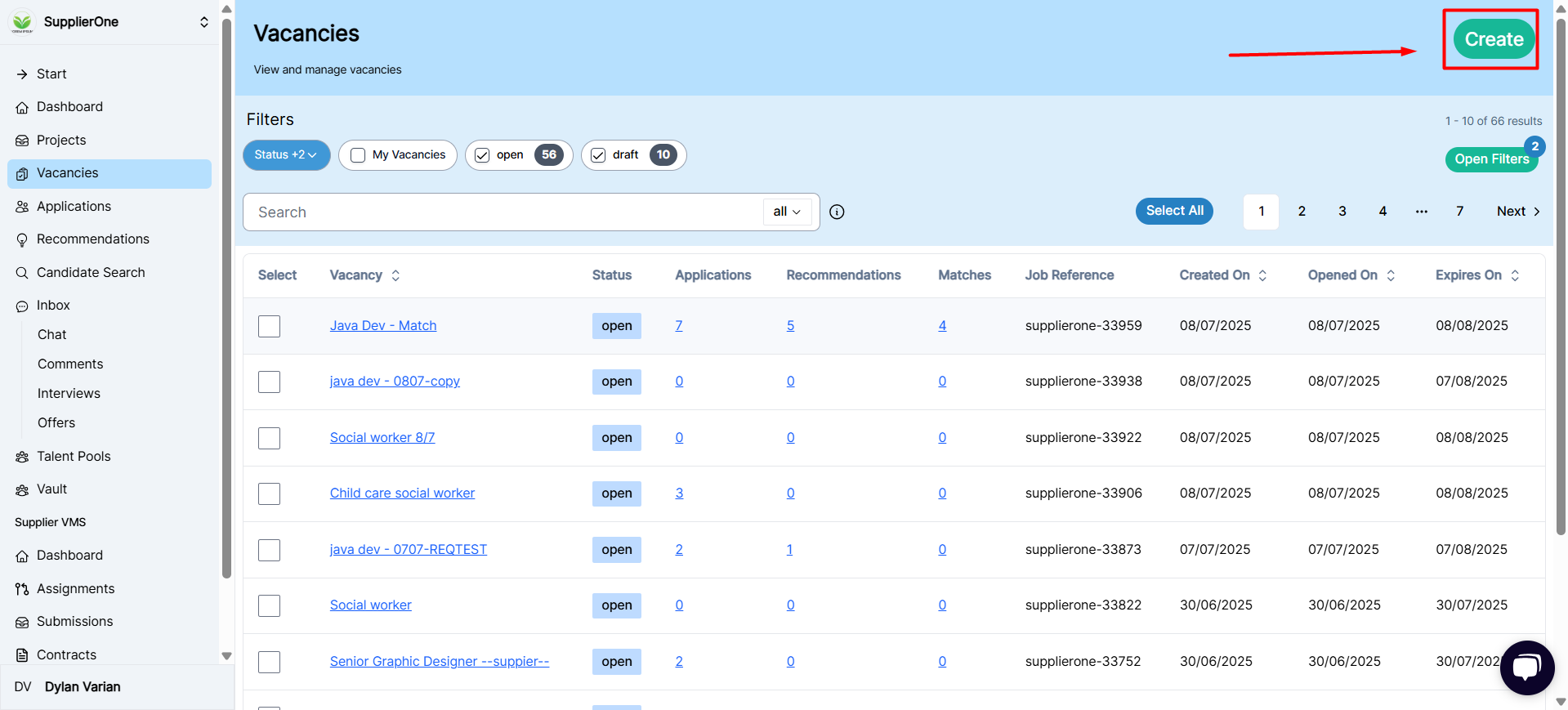
Task: Click the Contracts document icon
Action: pyautogui.click(x=22, y=655)
